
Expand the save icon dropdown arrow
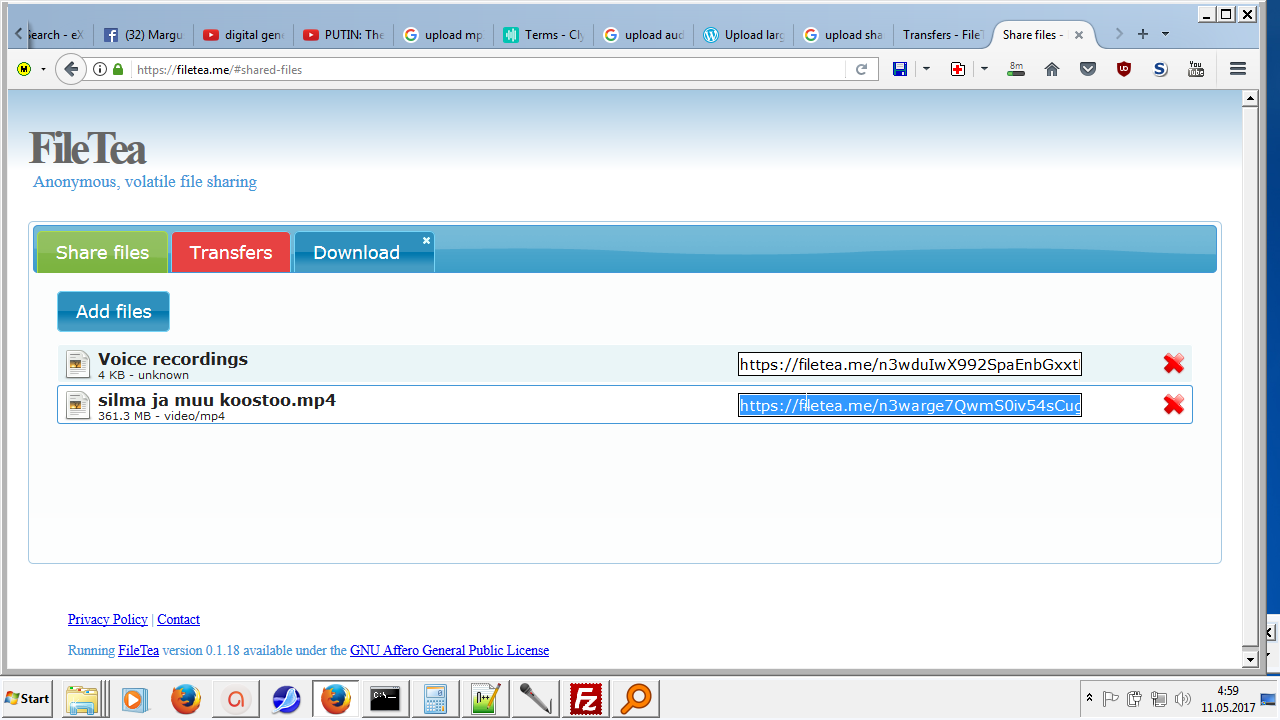926,69
